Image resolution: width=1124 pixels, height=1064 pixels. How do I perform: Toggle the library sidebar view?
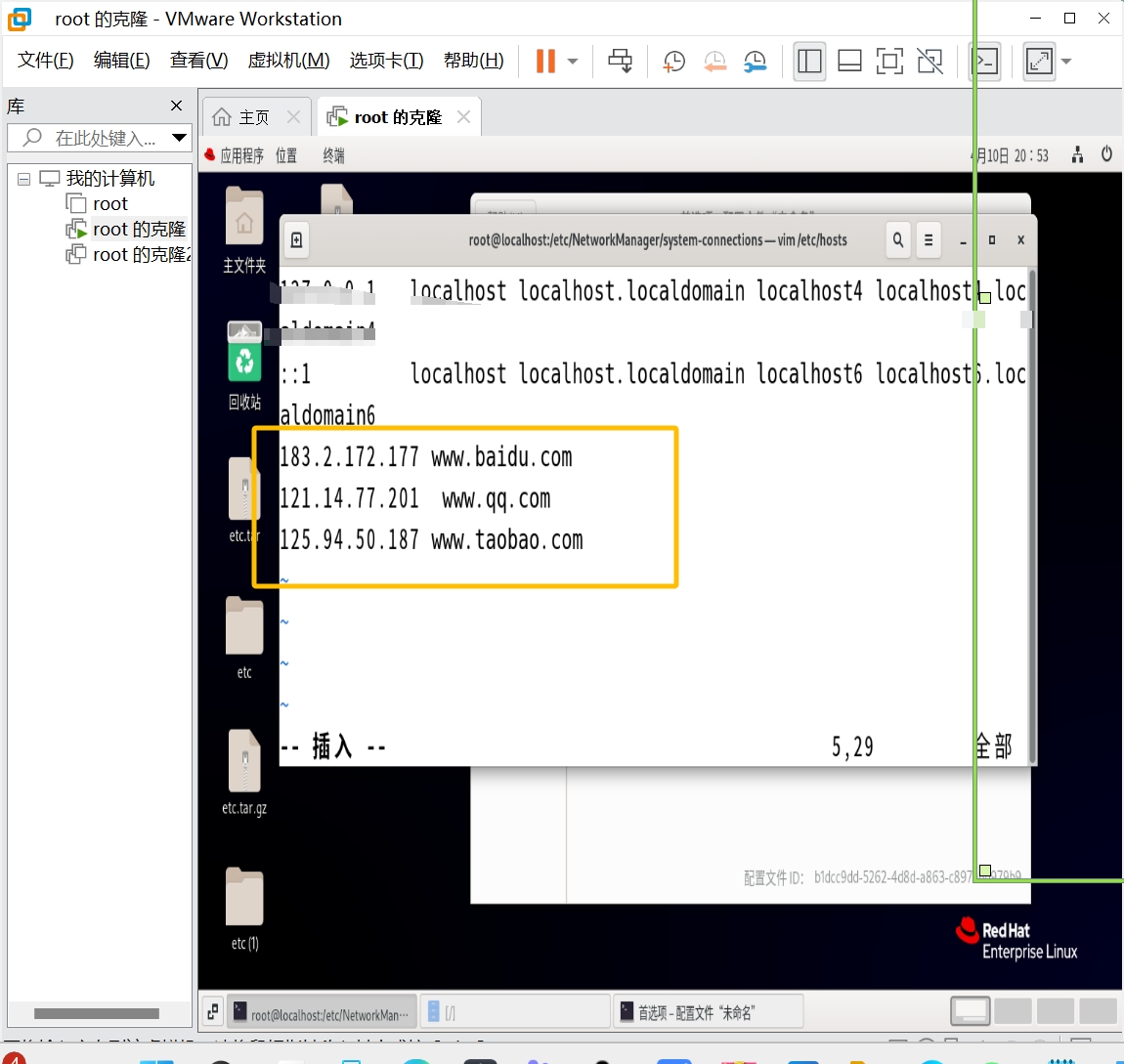tap(809, 62)
